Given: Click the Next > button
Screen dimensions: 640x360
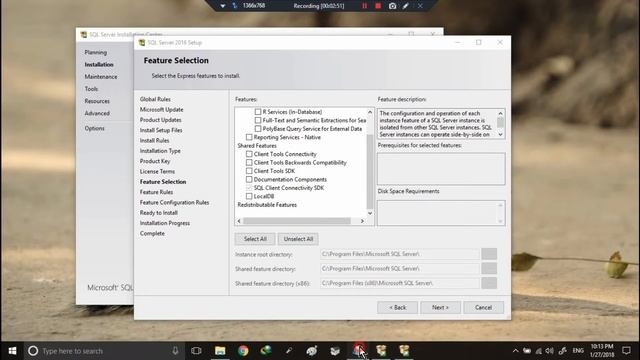Looking at the screenshot, I should pyautogui.click(x=440, y=307).
